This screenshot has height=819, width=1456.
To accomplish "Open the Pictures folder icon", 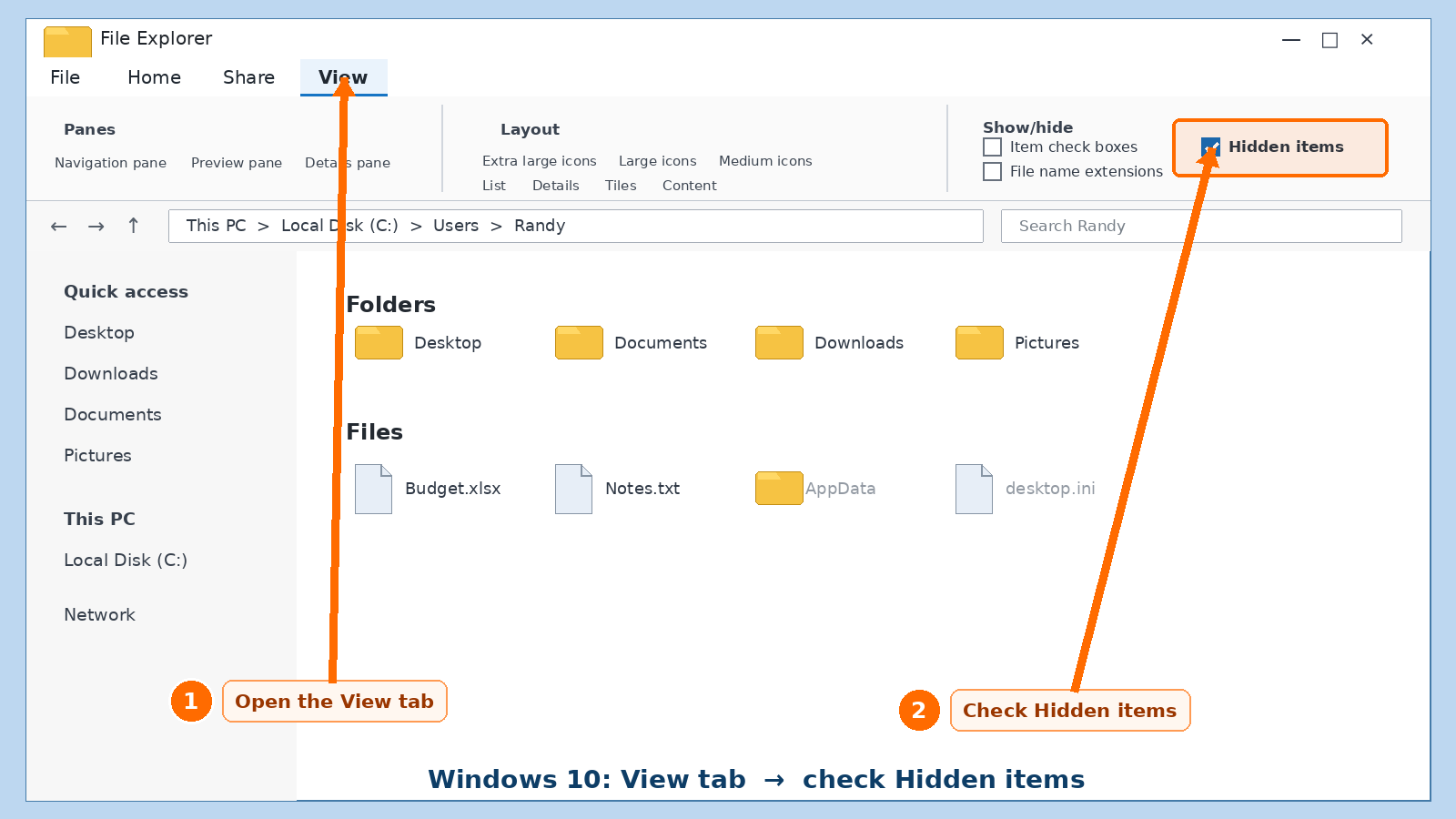I will click(x=979, y=342).
